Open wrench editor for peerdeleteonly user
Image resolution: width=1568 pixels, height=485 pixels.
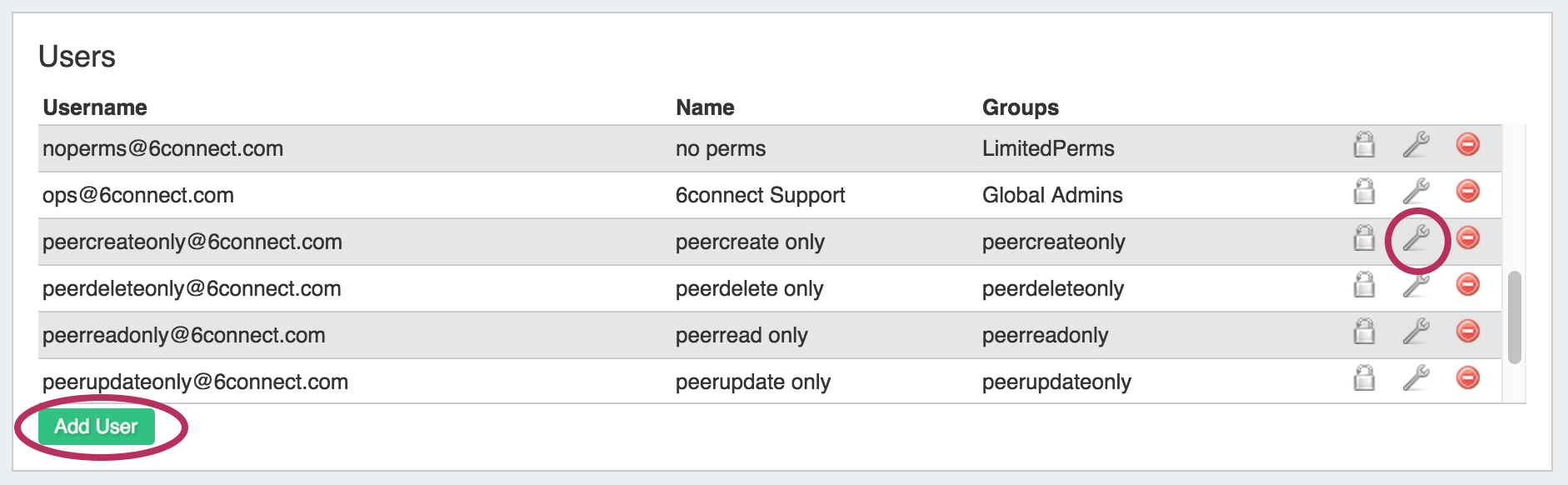[1416, 286]
